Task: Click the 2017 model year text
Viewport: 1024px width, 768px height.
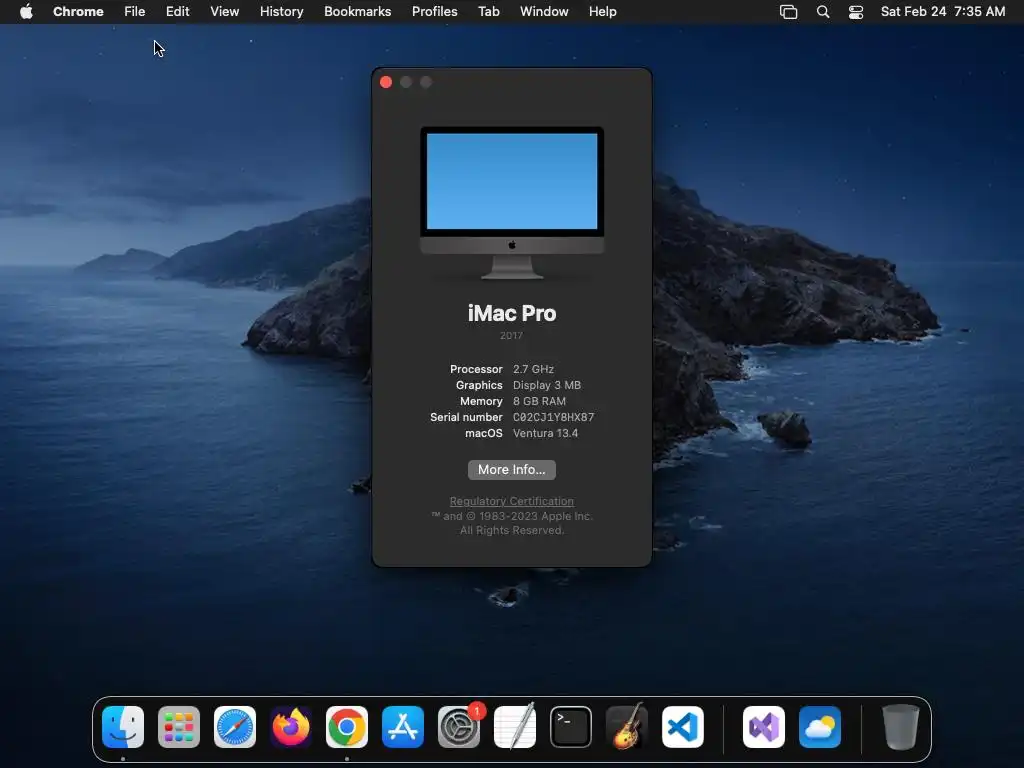Action: (x=511, y=335)
